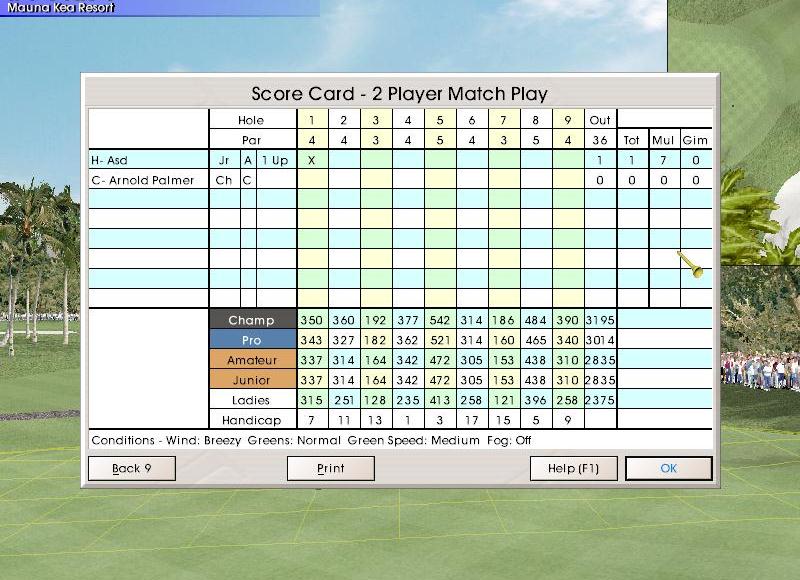Select the blue Pro tee label

[252, 340]
